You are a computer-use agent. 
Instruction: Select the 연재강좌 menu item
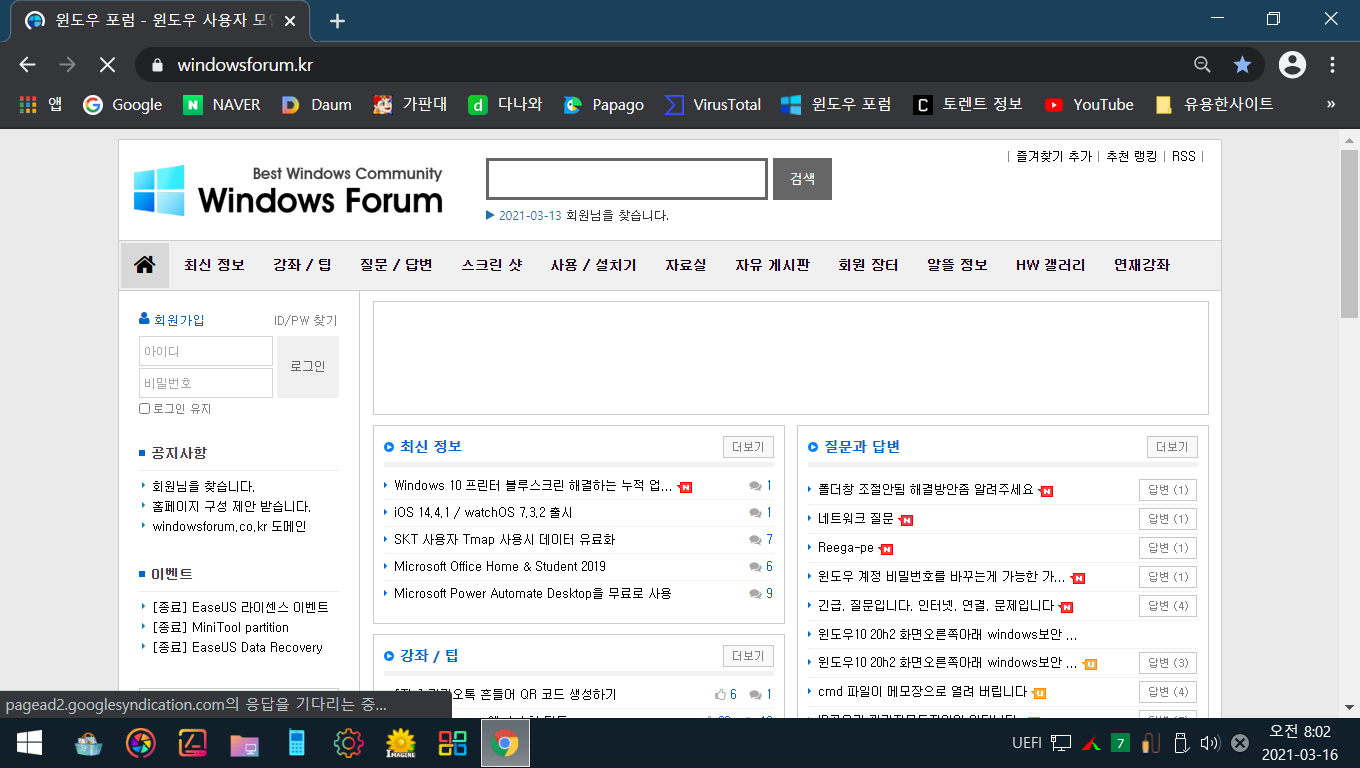coord(1141,265)
